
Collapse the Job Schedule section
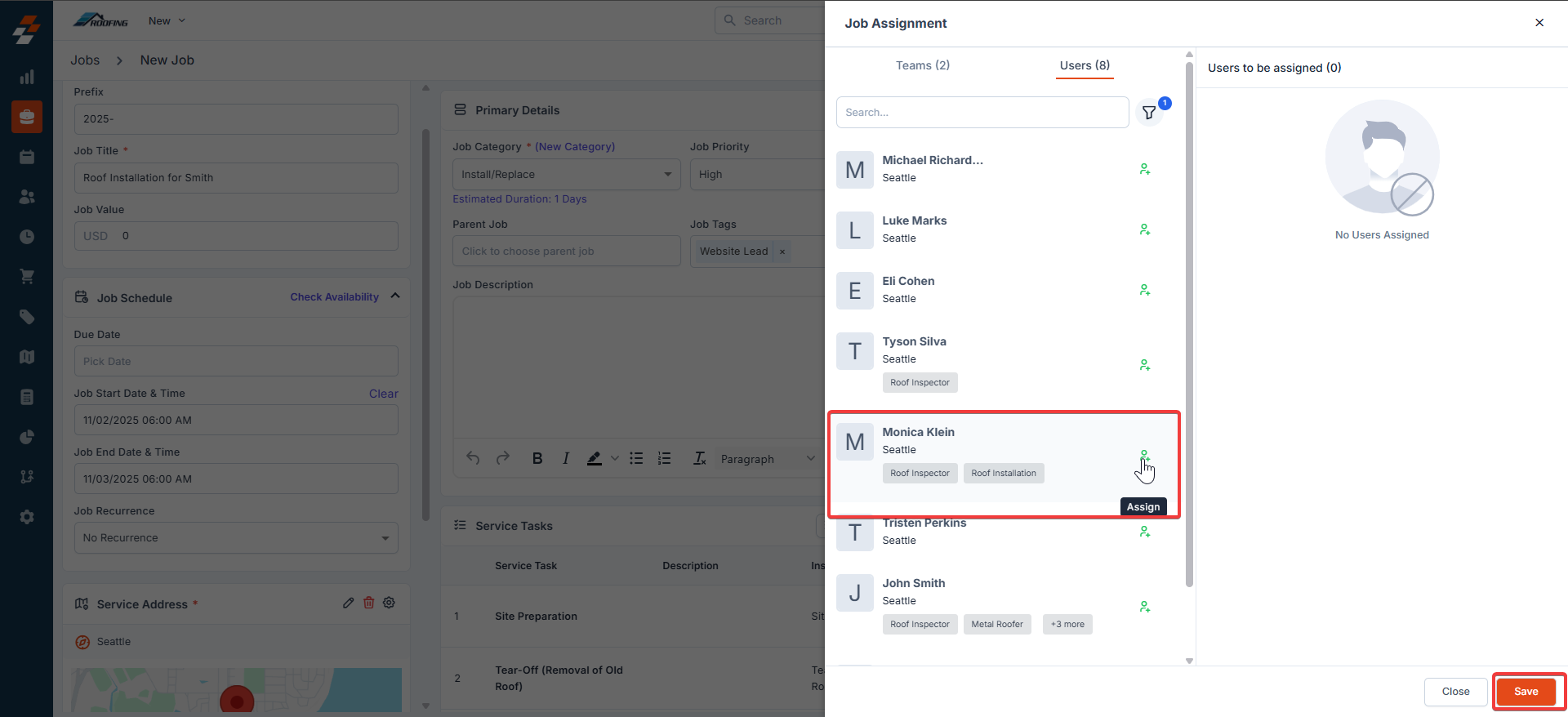[396, 296]
